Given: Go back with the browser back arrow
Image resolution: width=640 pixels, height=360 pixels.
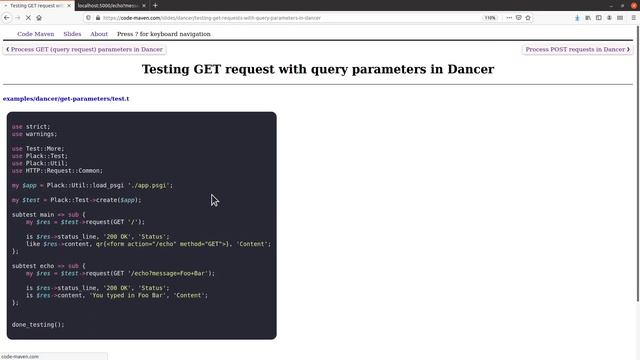Looking at the screenshot, I should coord(7,18).
